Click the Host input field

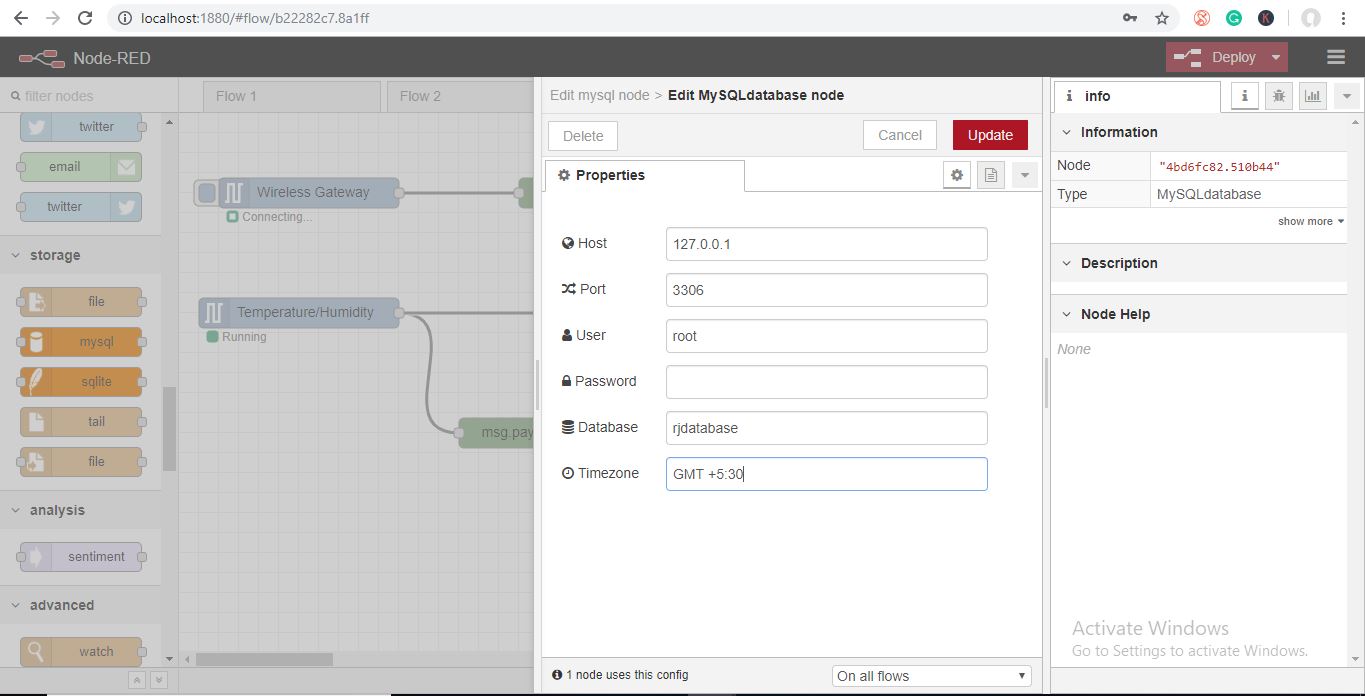coord(826,244)
